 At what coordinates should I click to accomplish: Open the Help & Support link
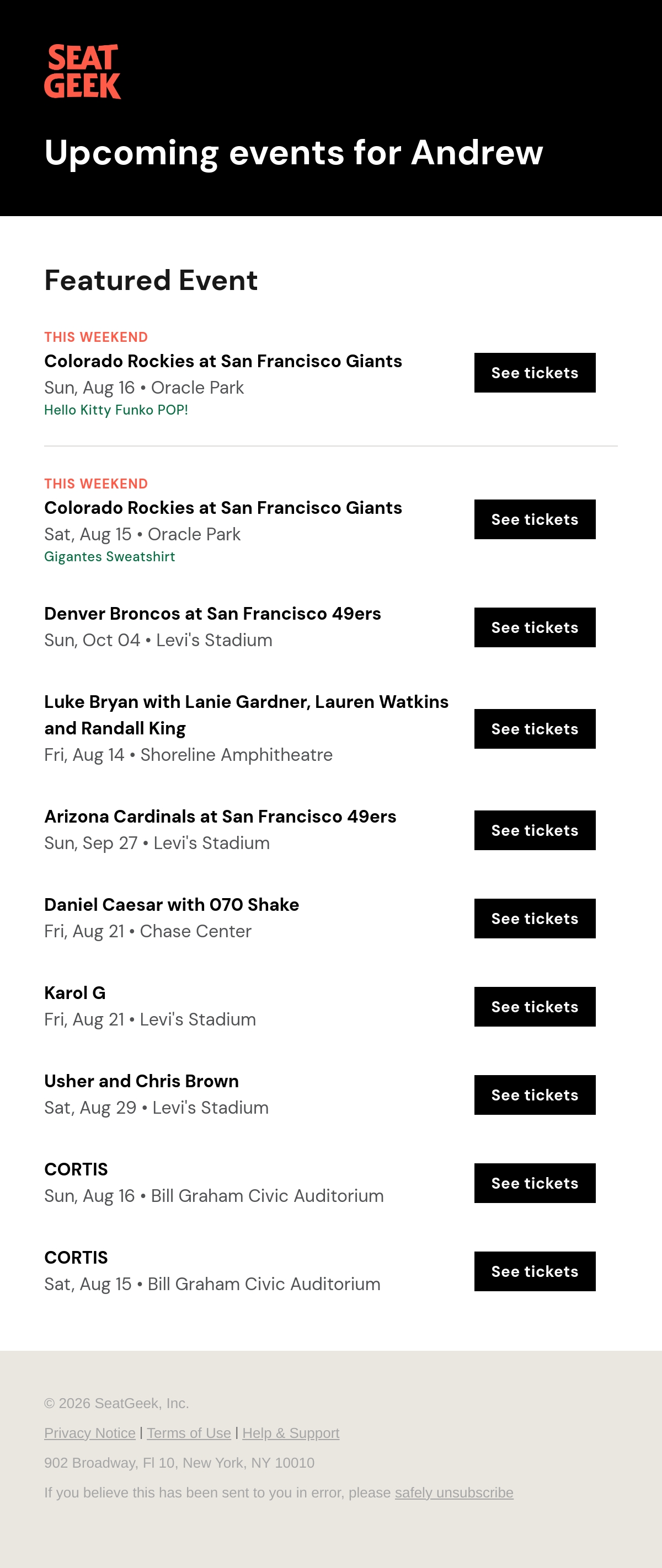click(291, 1433)
